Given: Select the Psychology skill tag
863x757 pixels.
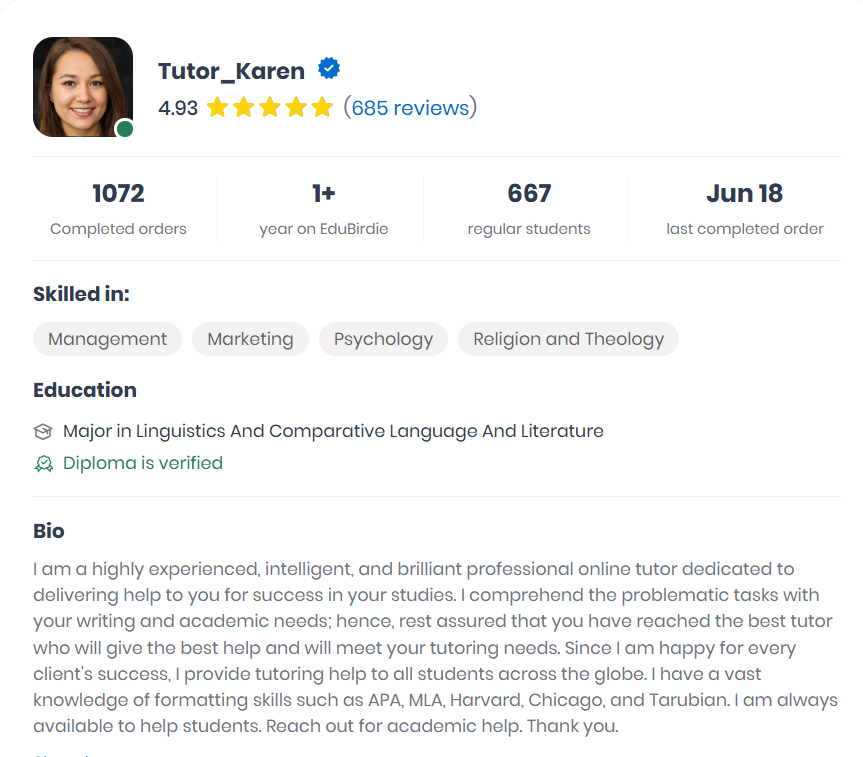Looking at the screenshot, I should [384, 339].
